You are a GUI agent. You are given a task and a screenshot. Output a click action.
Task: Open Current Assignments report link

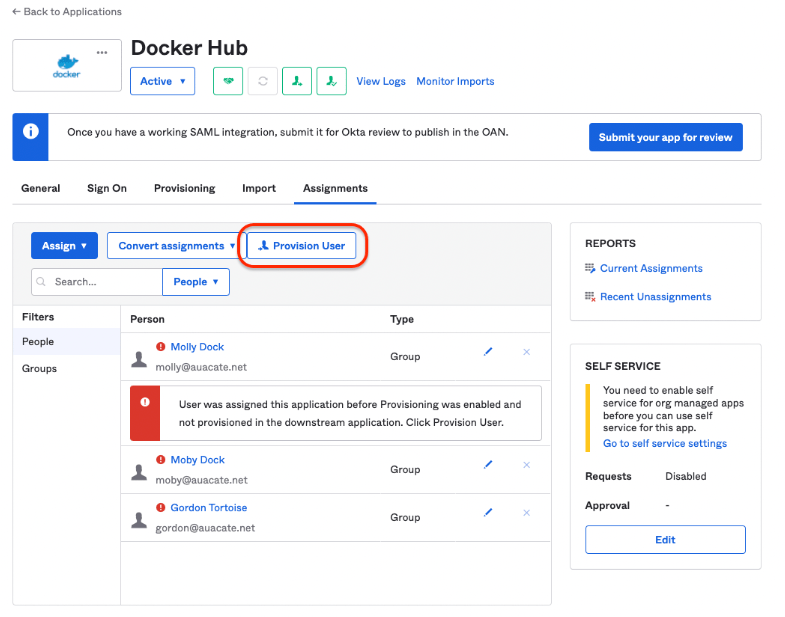[651, 268]
